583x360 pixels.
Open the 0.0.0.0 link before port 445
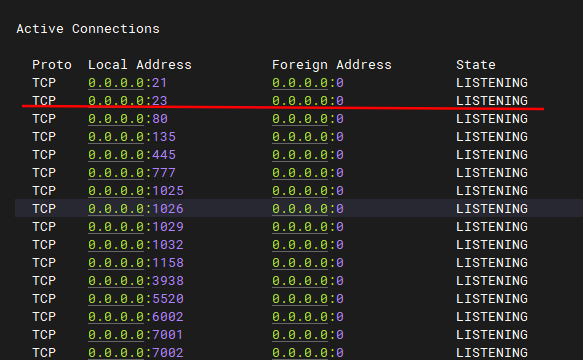(116, 155)
